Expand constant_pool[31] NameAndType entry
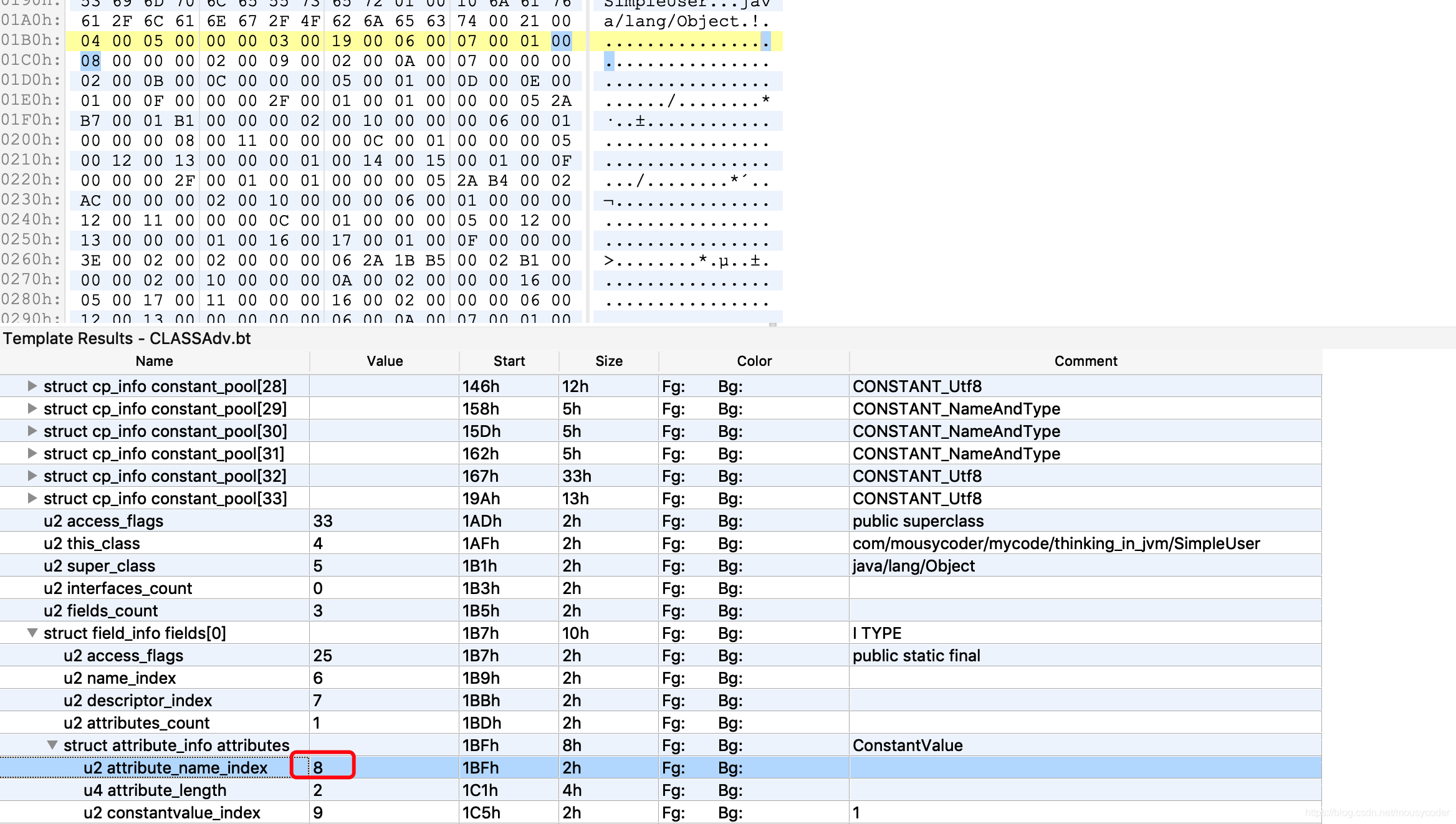 32,453
